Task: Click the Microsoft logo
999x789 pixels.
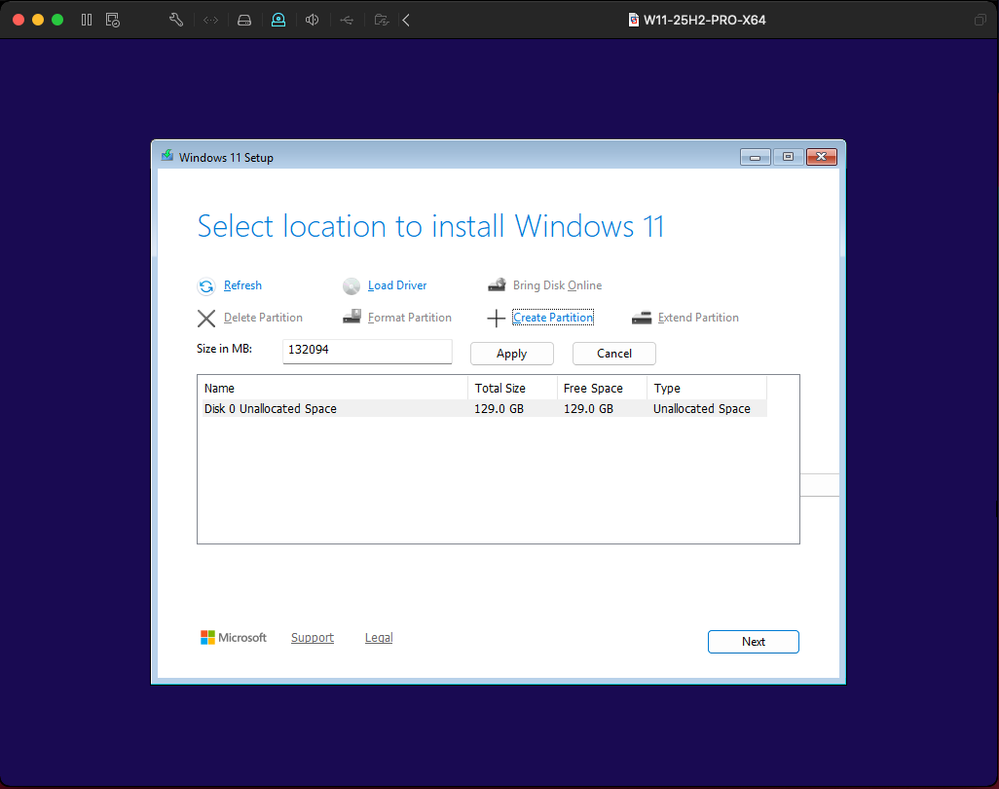Action: point(233,637)
